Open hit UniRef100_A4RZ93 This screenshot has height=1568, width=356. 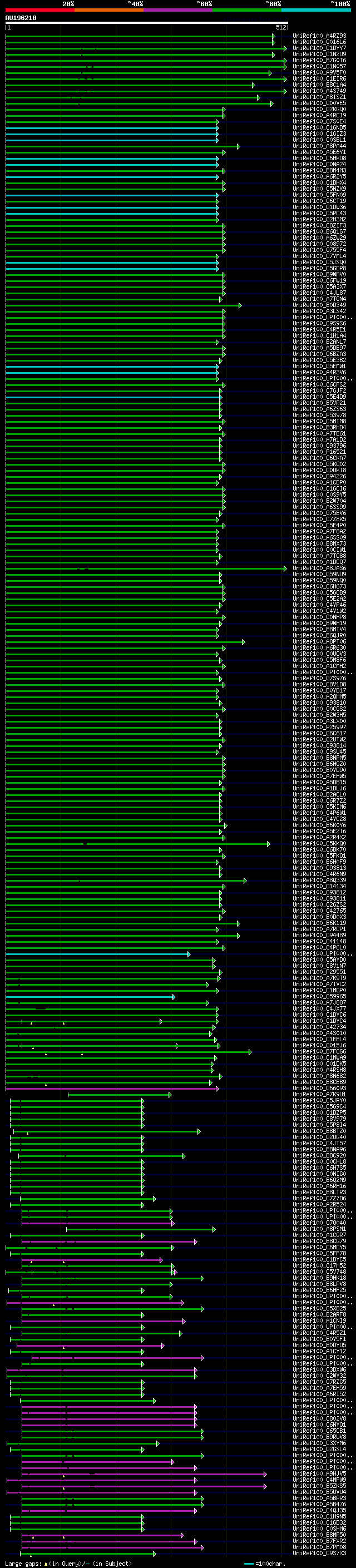point(319,36)
